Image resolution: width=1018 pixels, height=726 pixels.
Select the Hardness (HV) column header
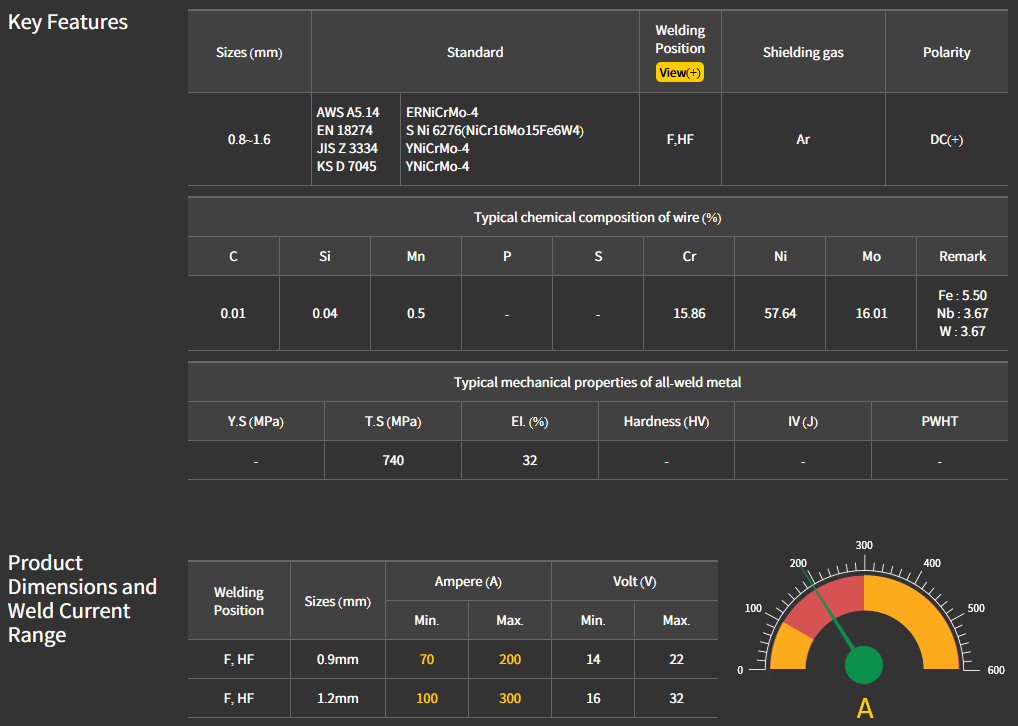(666, 422)
